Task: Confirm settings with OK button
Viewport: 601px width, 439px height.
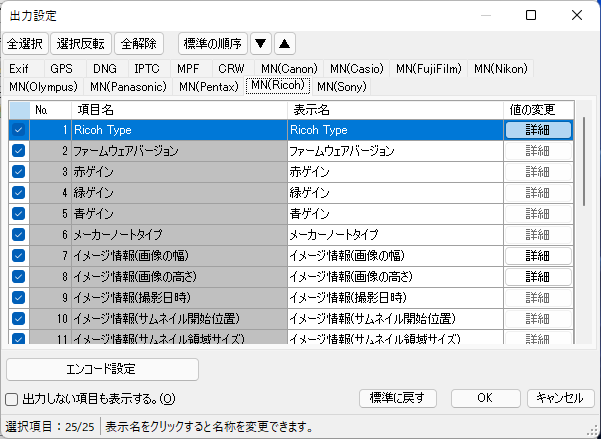Action: 486,398
